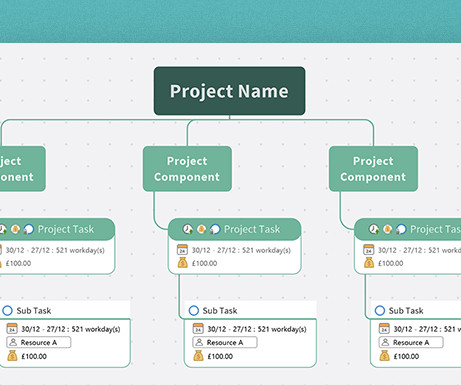The width and height of the screenshot is (461, 385).
Task: Select the center Project Component node
Action: click(x=187, y=169)
